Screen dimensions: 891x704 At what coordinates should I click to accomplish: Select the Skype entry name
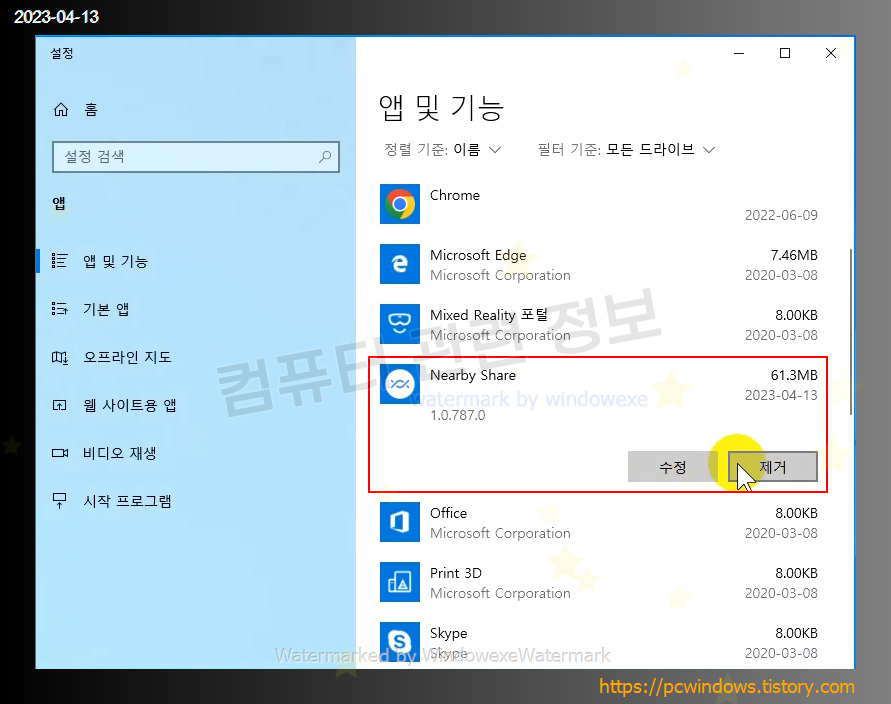pos(448,633)
